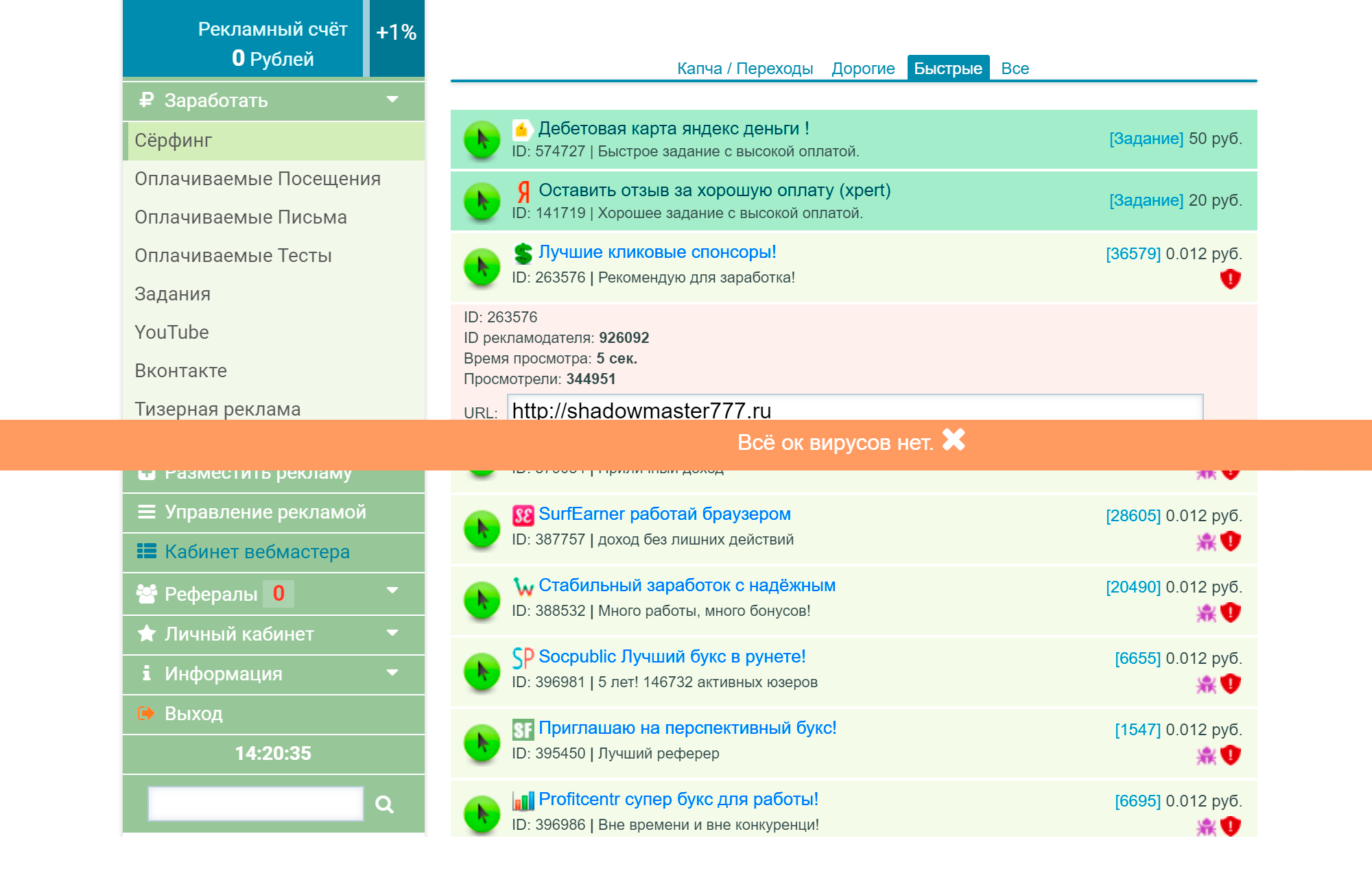This screenshot has width=1372, height=871.
Task: Open the Дебетовая карта яндекс деньги link
Action: tap(674, 128)
